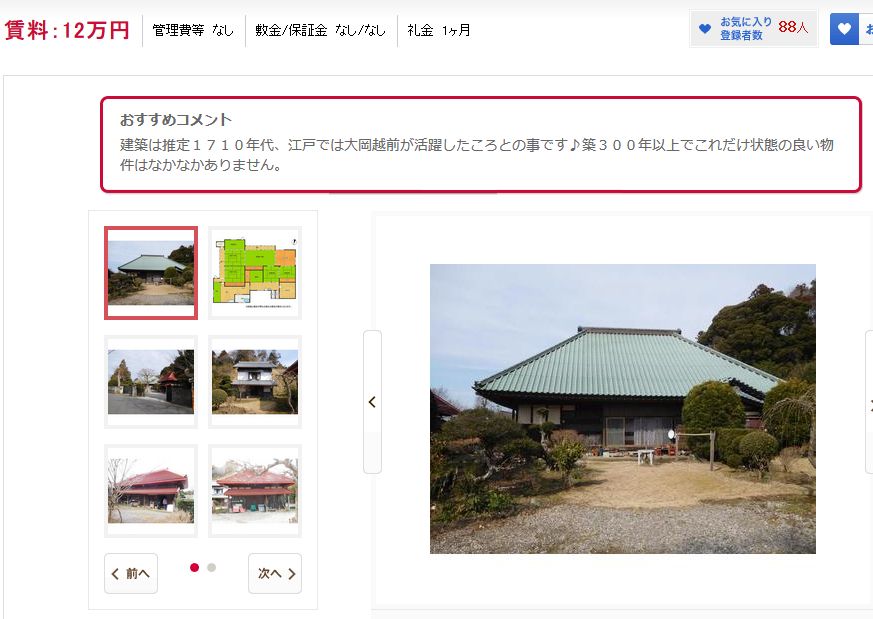
Task: Click the 賃料 12万円 price text
Action: (67, 30)
